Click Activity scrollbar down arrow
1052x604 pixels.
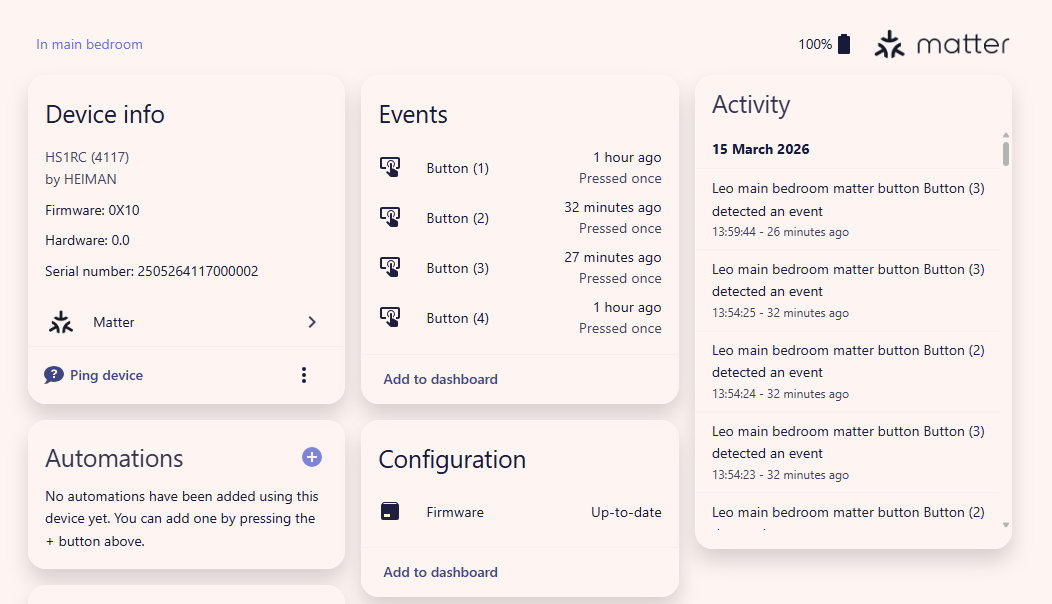(1006, 525)
